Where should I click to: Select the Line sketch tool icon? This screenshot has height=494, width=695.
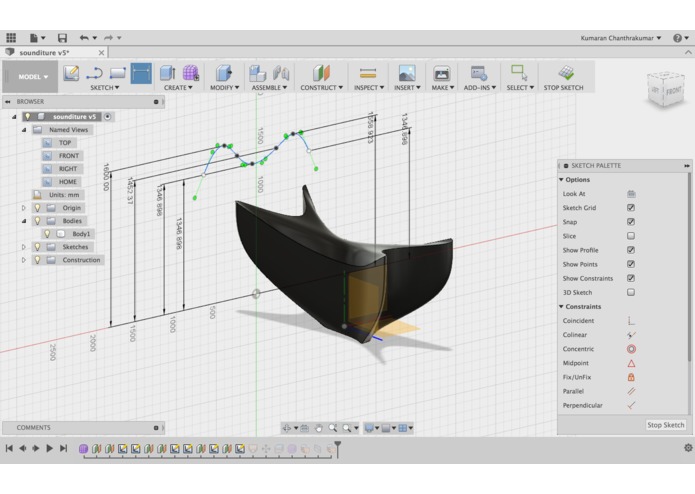[94, 73]
